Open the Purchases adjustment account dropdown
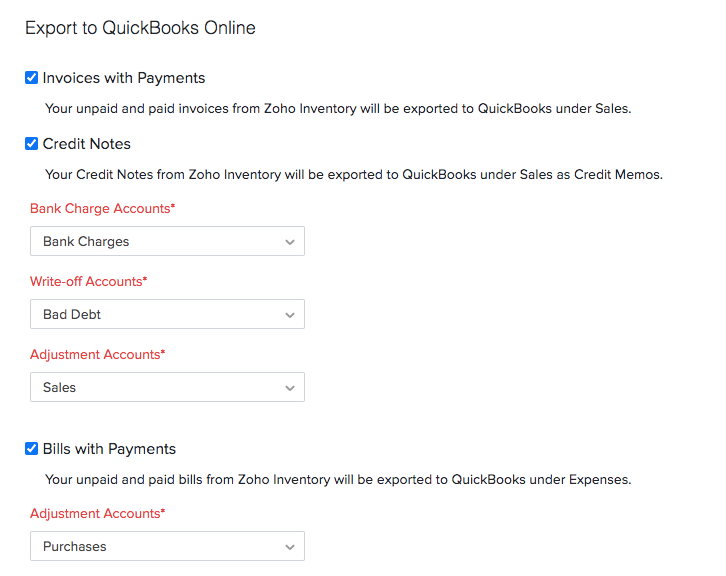 (x=167, y=546)
